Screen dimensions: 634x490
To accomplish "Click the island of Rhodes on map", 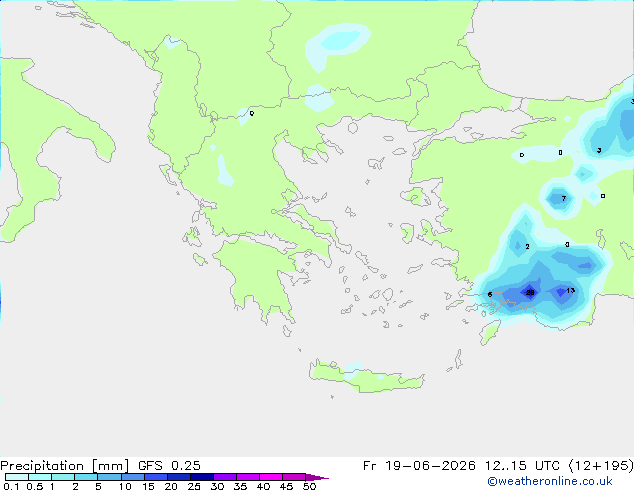I will click(x=489, y=332).
